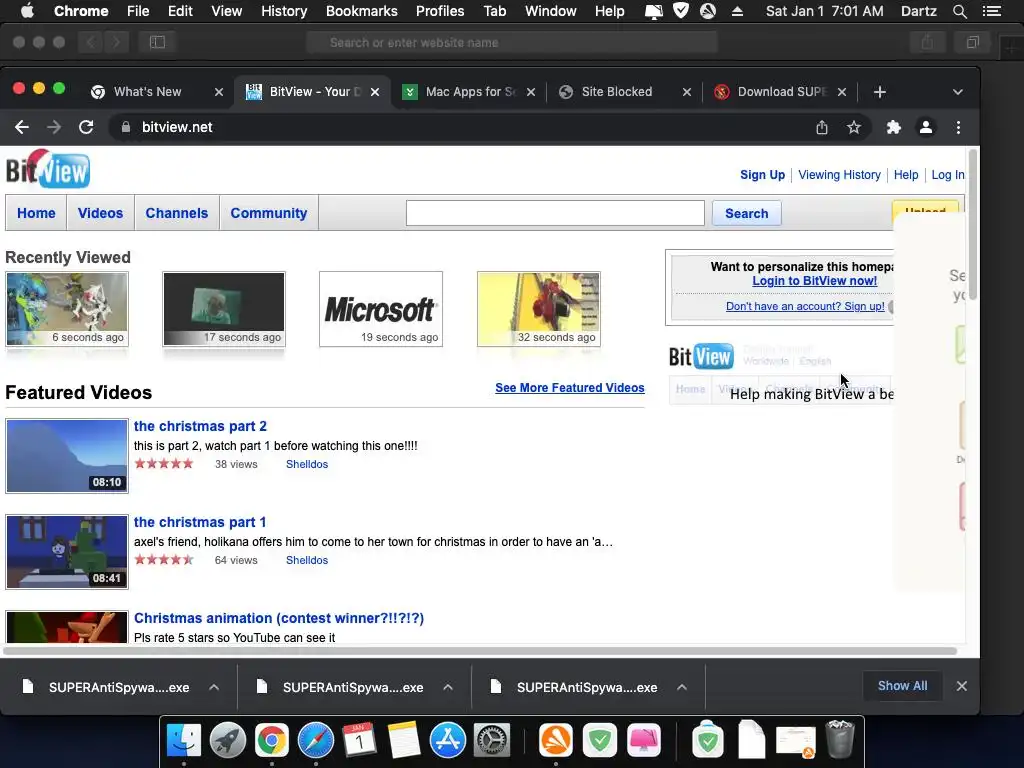Open Chrome in the Dock
1024x768 pixels.
pyautogui.click(x=272, y=741)
